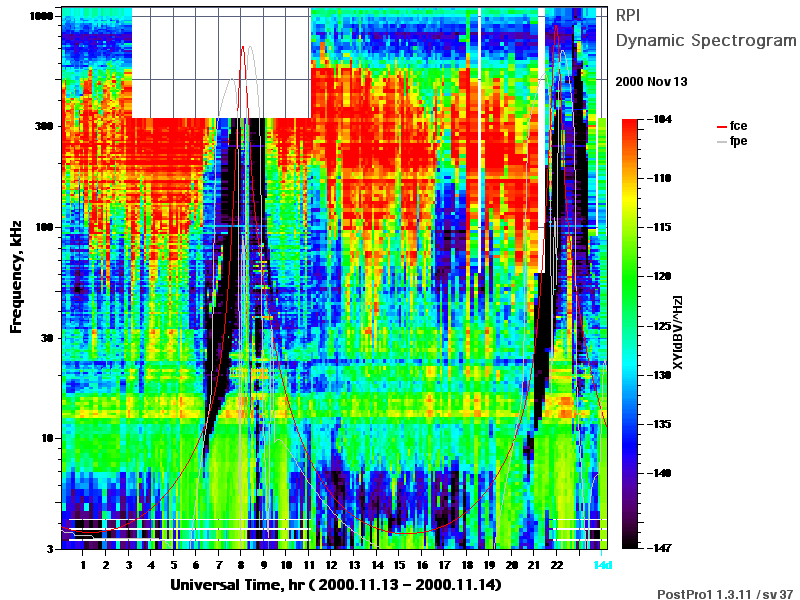This screenshot has height=600, width=800.
Task: Click the -135 blue color scale level
Action: coord(659,424)
